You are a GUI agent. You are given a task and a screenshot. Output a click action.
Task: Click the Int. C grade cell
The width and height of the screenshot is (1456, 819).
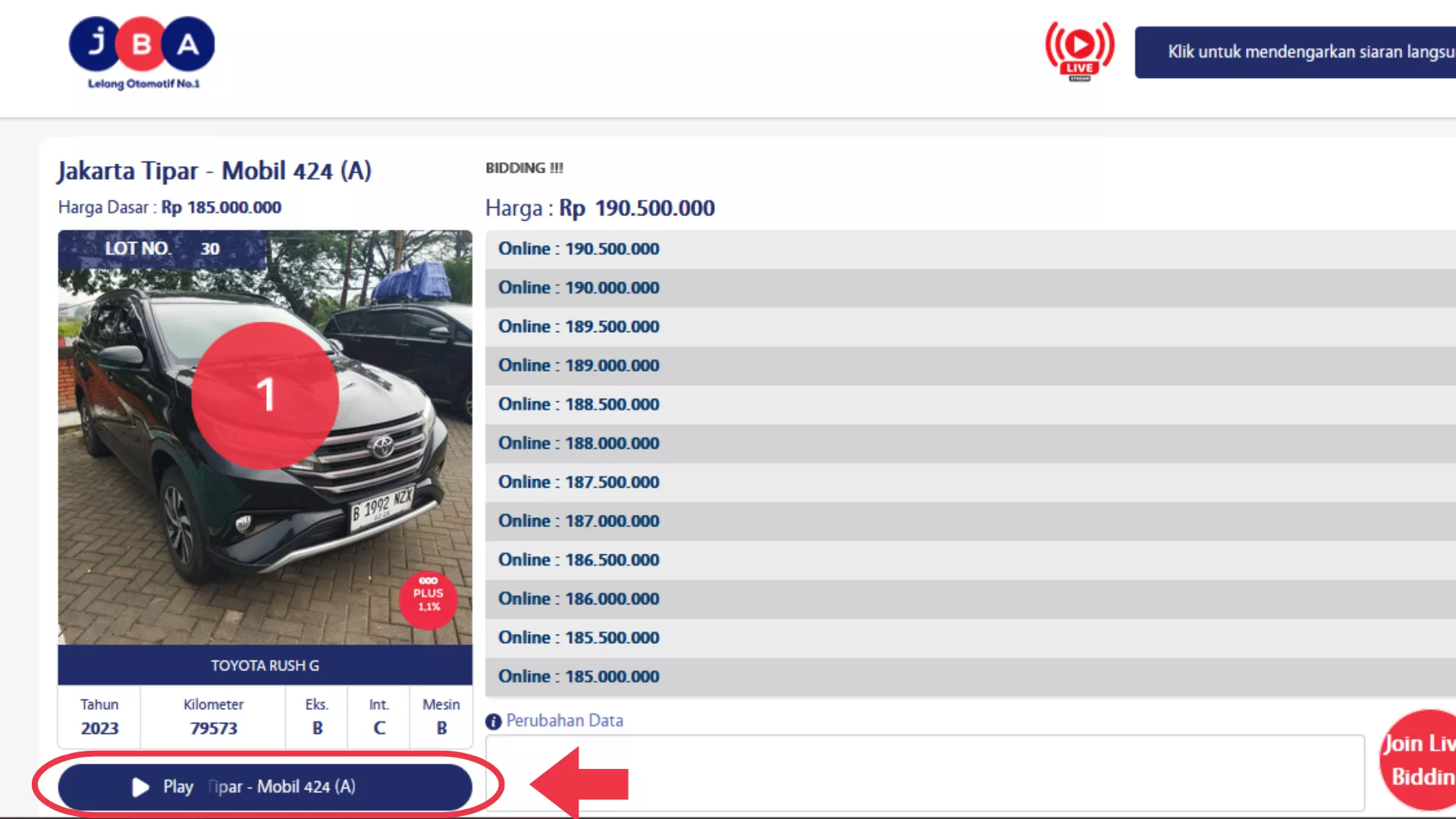coord(379,717)
